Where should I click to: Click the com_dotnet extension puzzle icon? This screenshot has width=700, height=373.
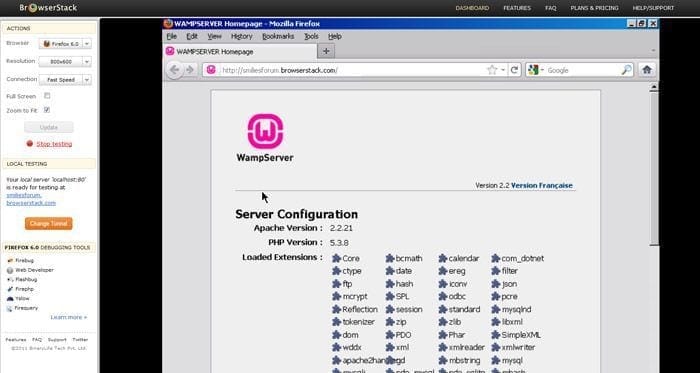click(496, 258)
